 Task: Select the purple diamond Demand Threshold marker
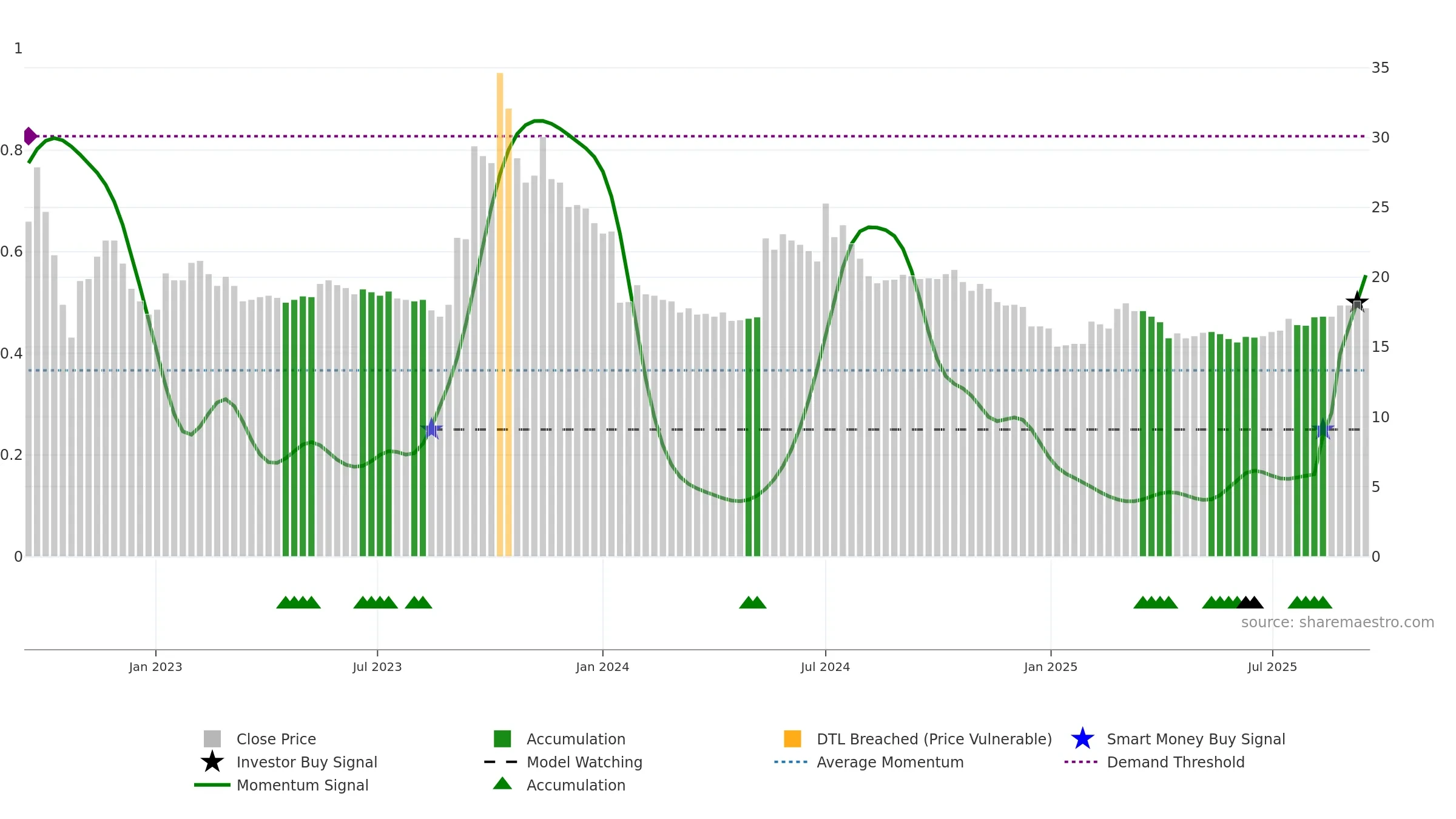pyautogui.click(x=29, y=136)
